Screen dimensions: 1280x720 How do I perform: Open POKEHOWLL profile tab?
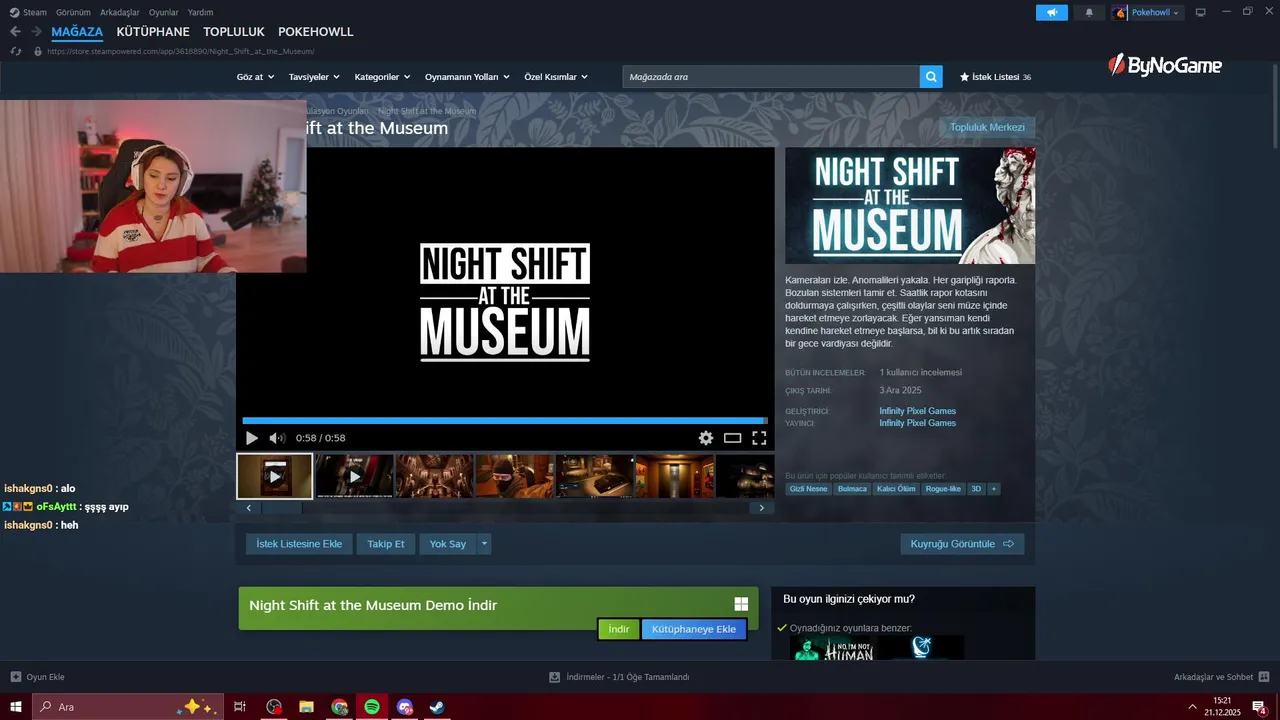click(x=316, y=32)
